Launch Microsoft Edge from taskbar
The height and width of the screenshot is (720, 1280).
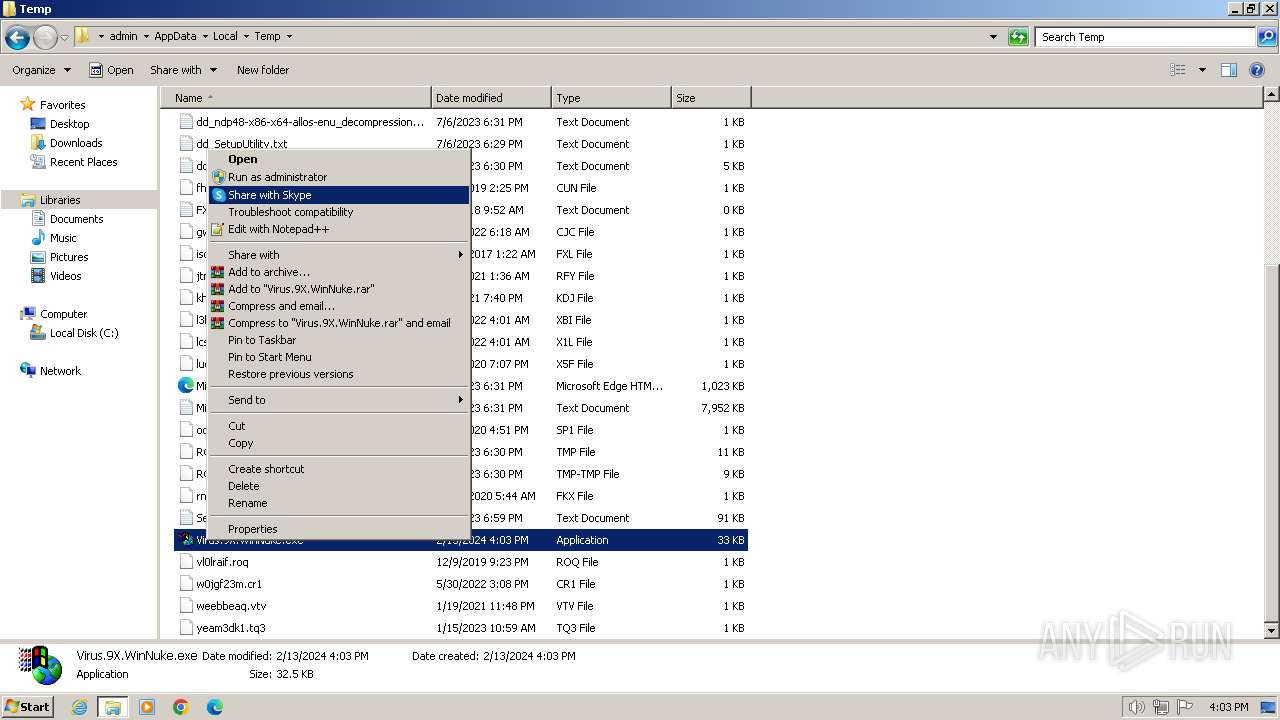215,707
